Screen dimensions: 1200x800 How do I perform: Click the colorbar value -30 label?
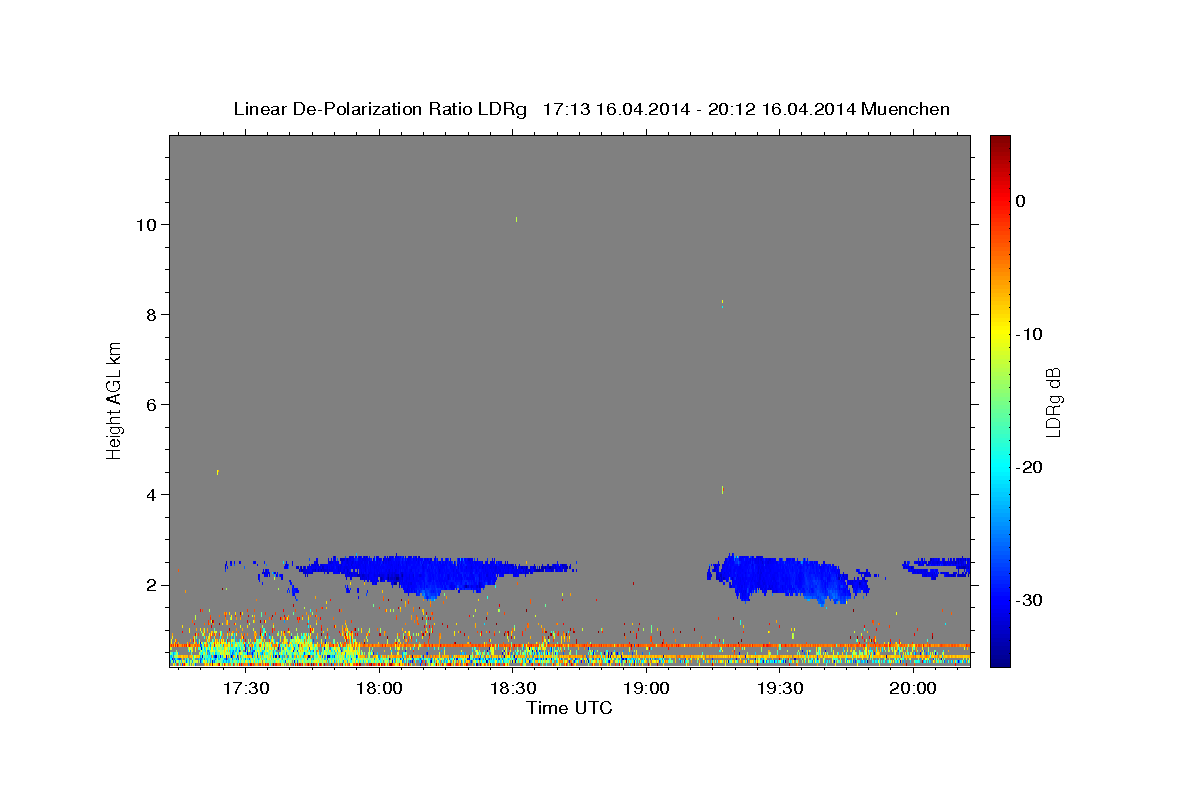(1030, 600)
